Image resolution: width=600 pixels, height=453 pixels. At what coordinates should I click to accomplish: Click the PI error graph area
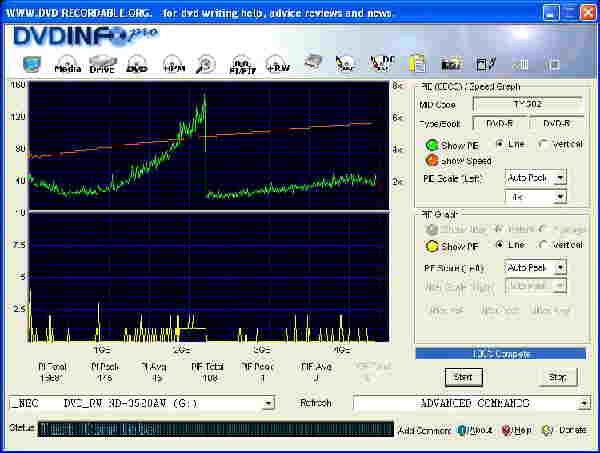tap(209, 145)
